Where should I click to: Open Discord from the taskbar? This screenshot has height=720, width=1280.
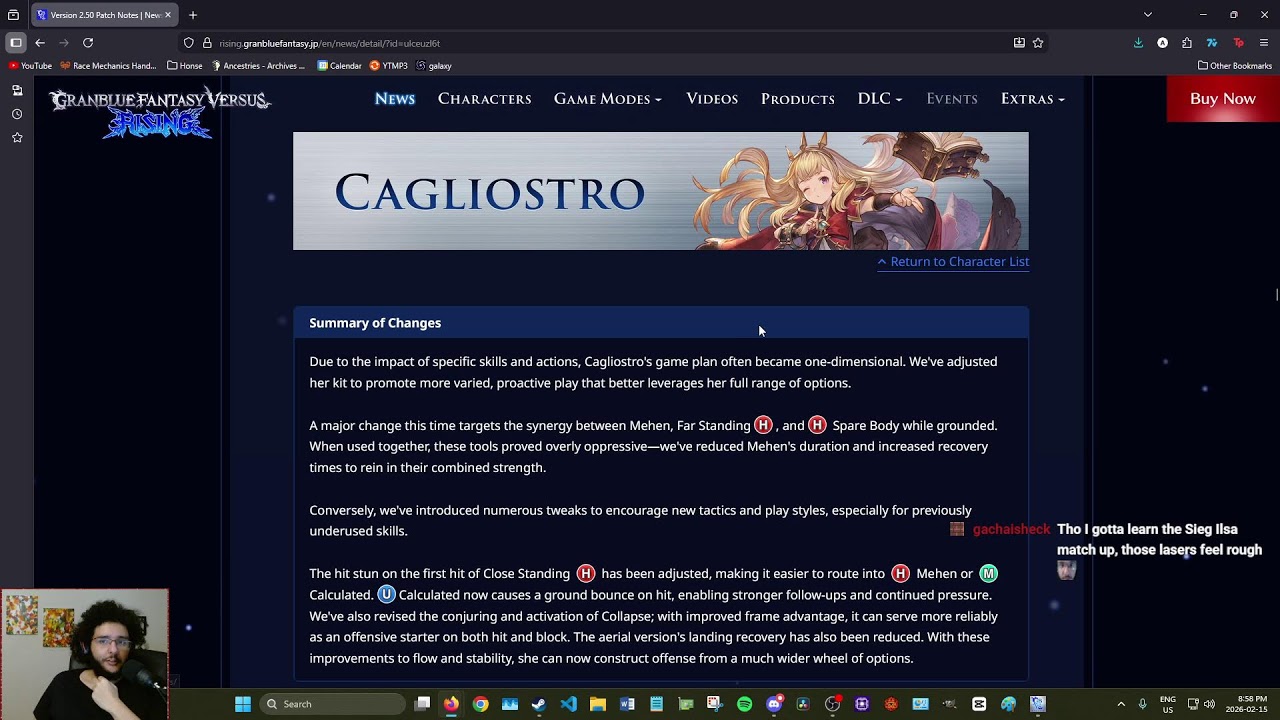coord(774,704)
